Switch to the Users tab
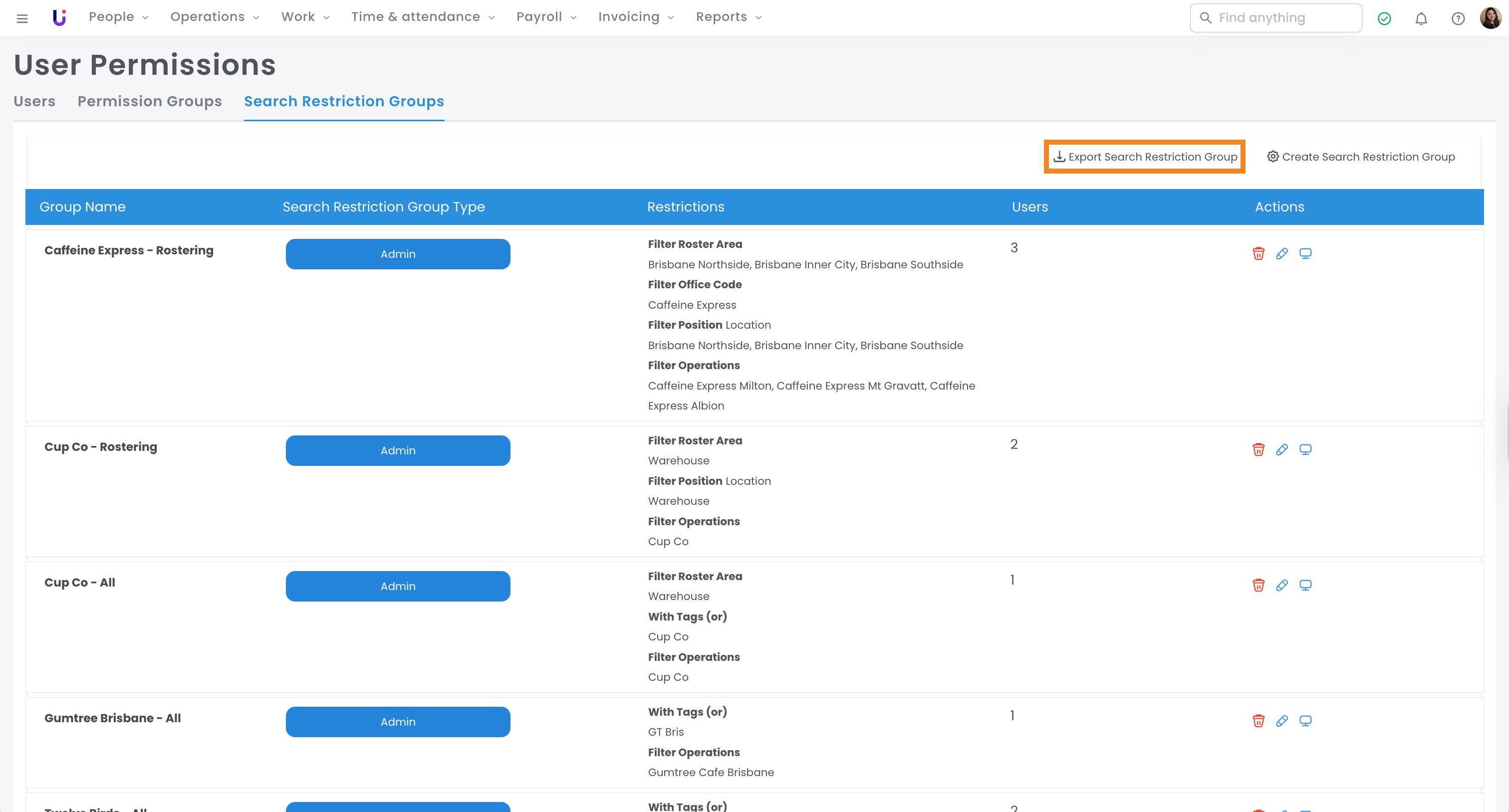 34,101
